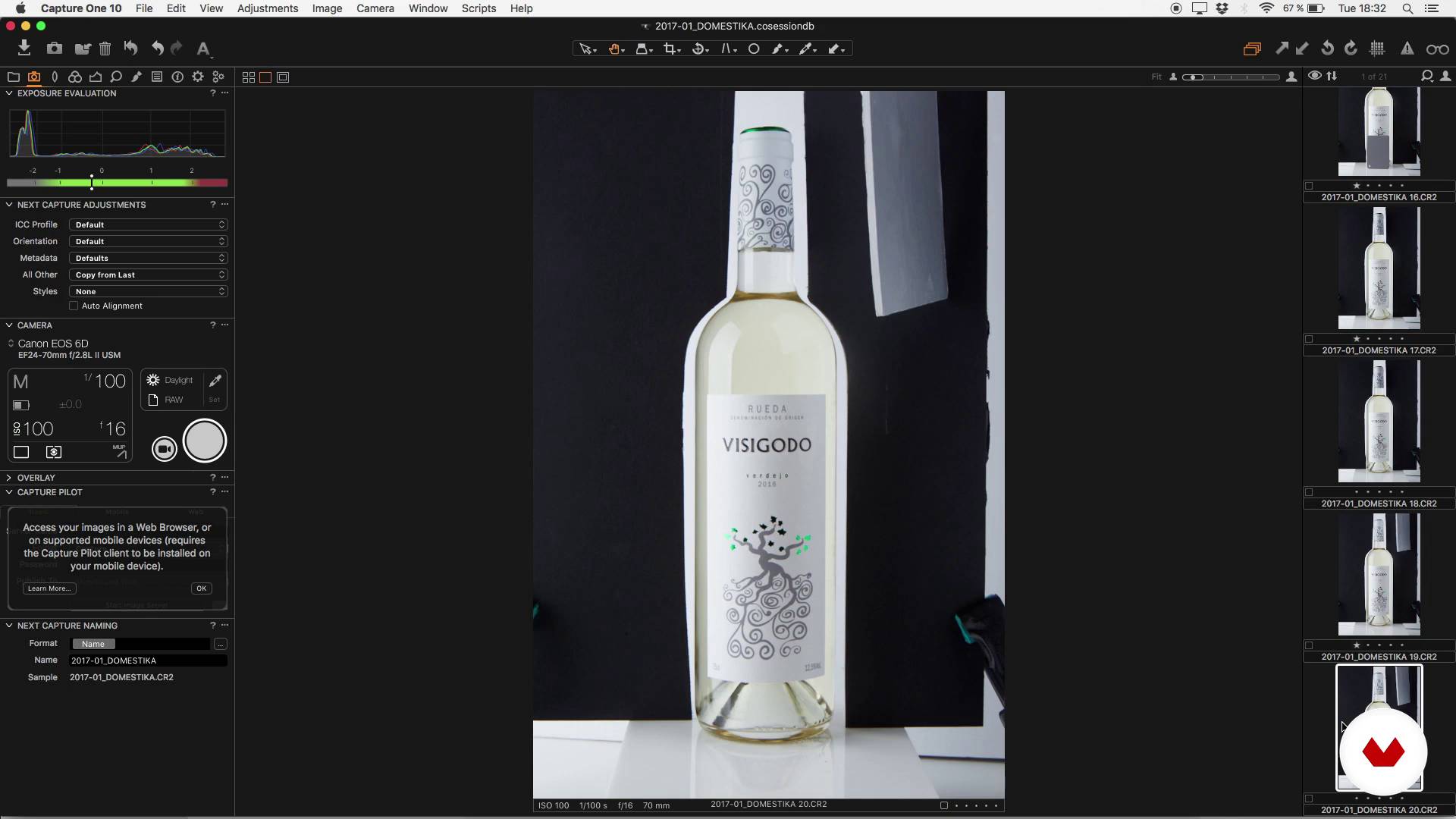Toggle the Proofing glasses icon
The width and height of the screenshot is (1456, 819).
(x=1437, y=49)
